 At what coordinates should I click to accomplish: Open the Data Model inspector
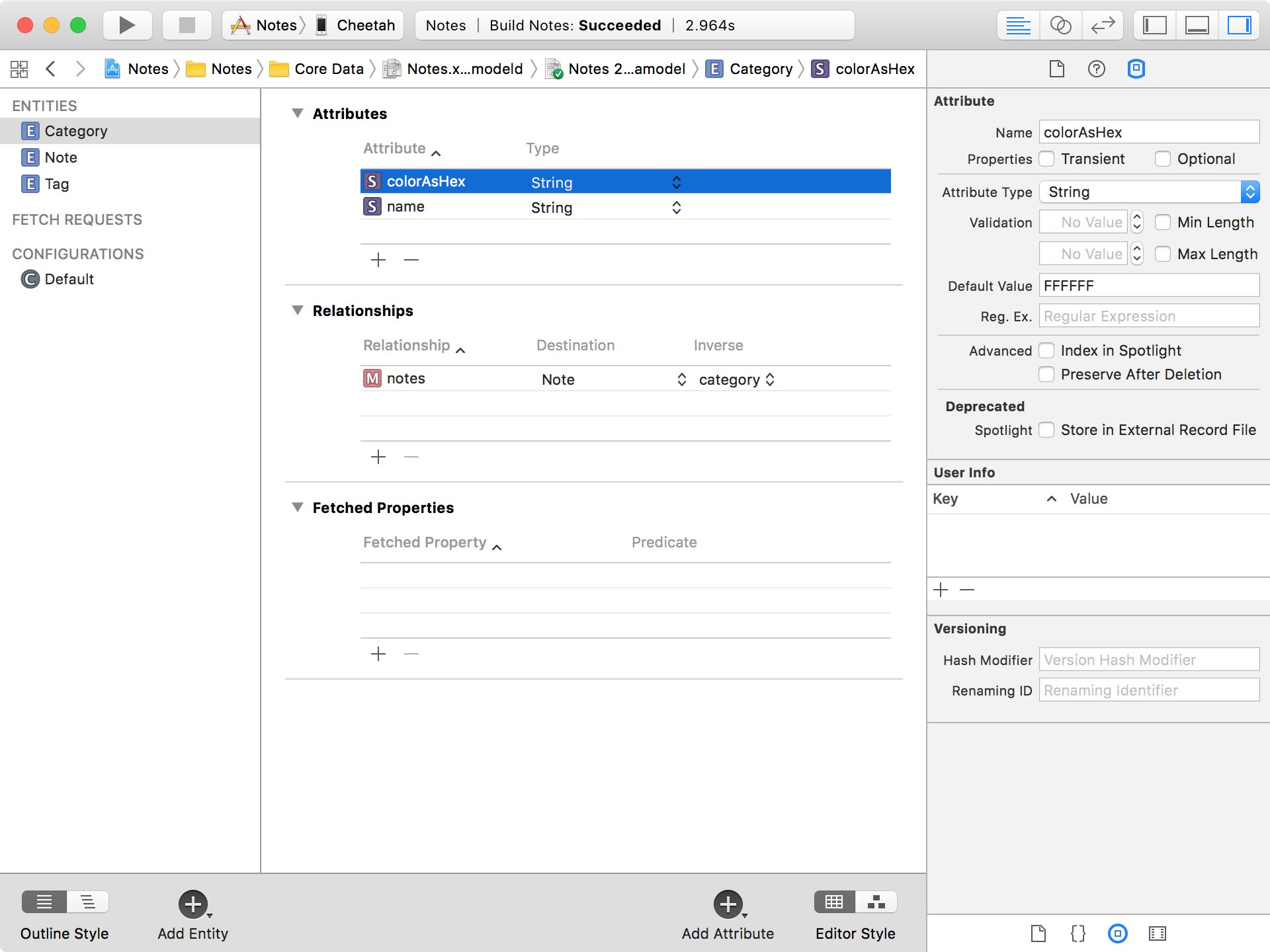1136,69
